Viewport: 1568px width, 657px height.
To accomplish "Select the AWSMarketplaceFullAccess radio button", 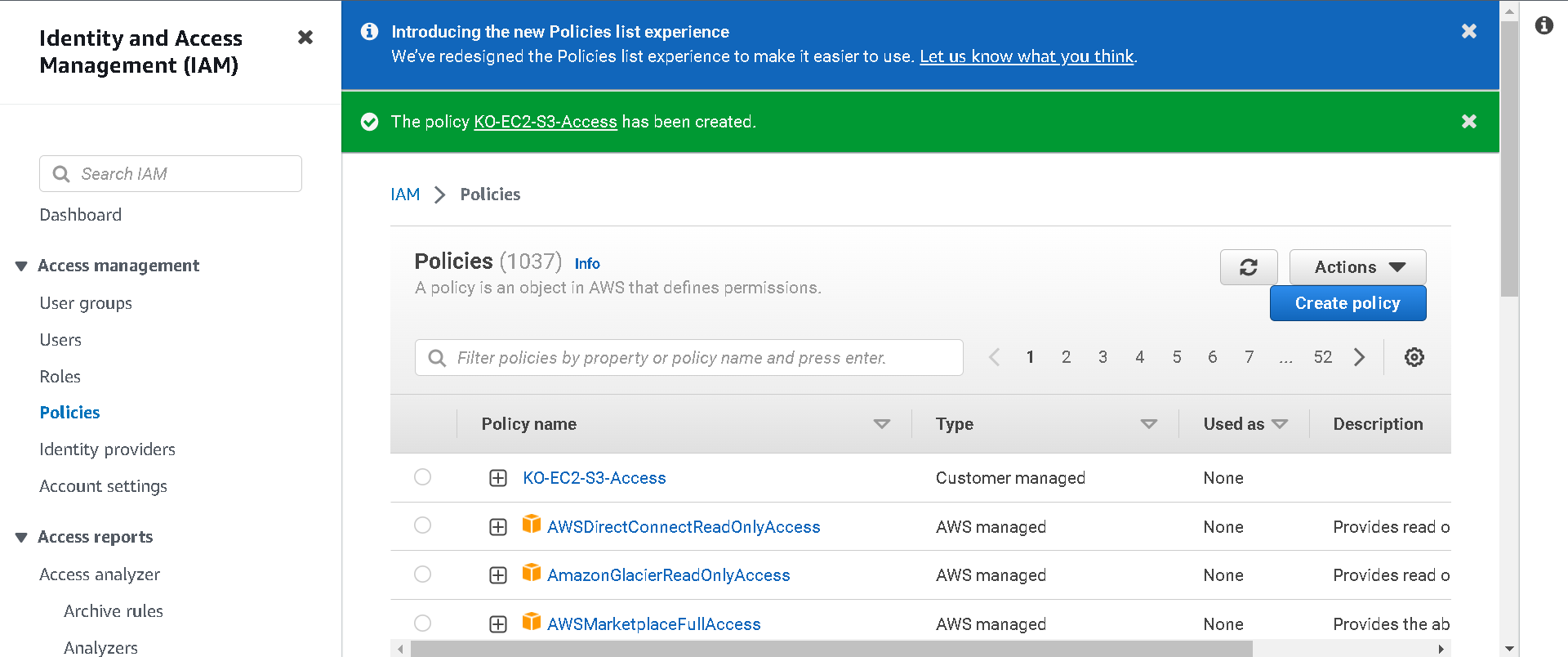I will click(x=422, y=623).
